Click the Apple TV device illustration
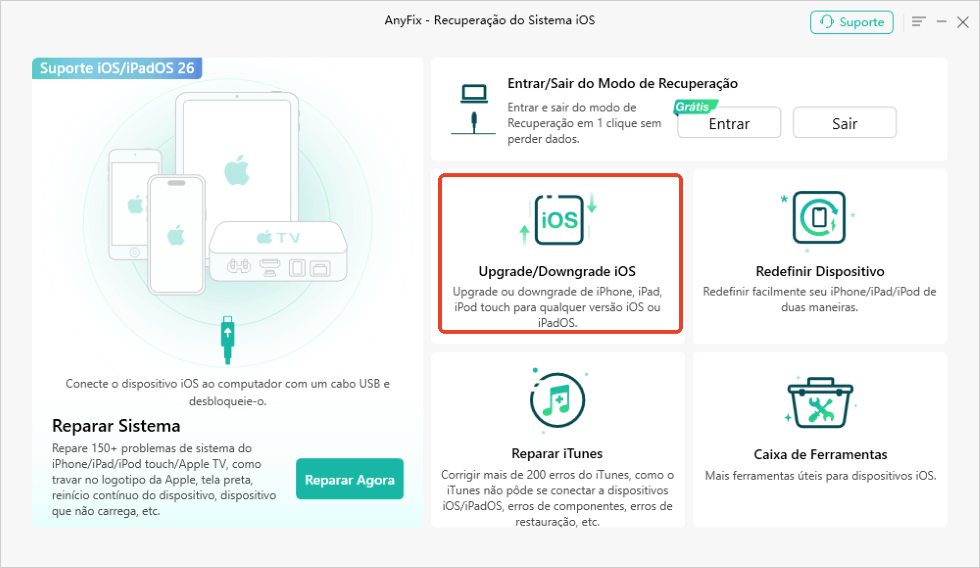Image resolution: width=980 pixels, height=568 pixels. (278, 251)
